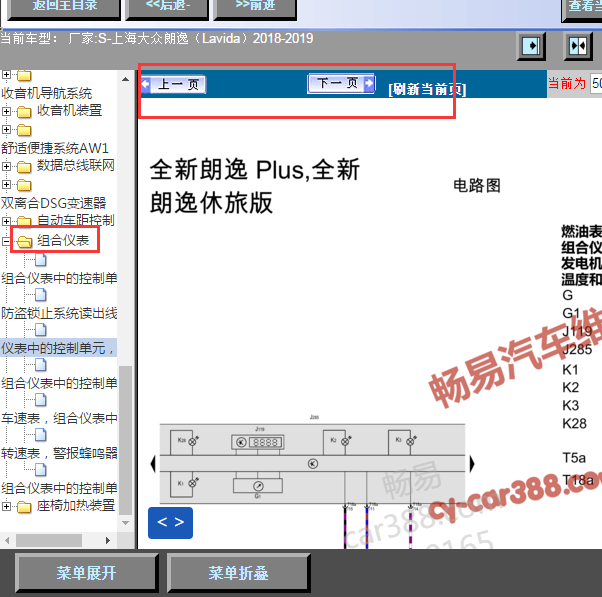Click tree horizontal scroll left arrow
This screenshot has height=597, width=602.
coord(7,541)
